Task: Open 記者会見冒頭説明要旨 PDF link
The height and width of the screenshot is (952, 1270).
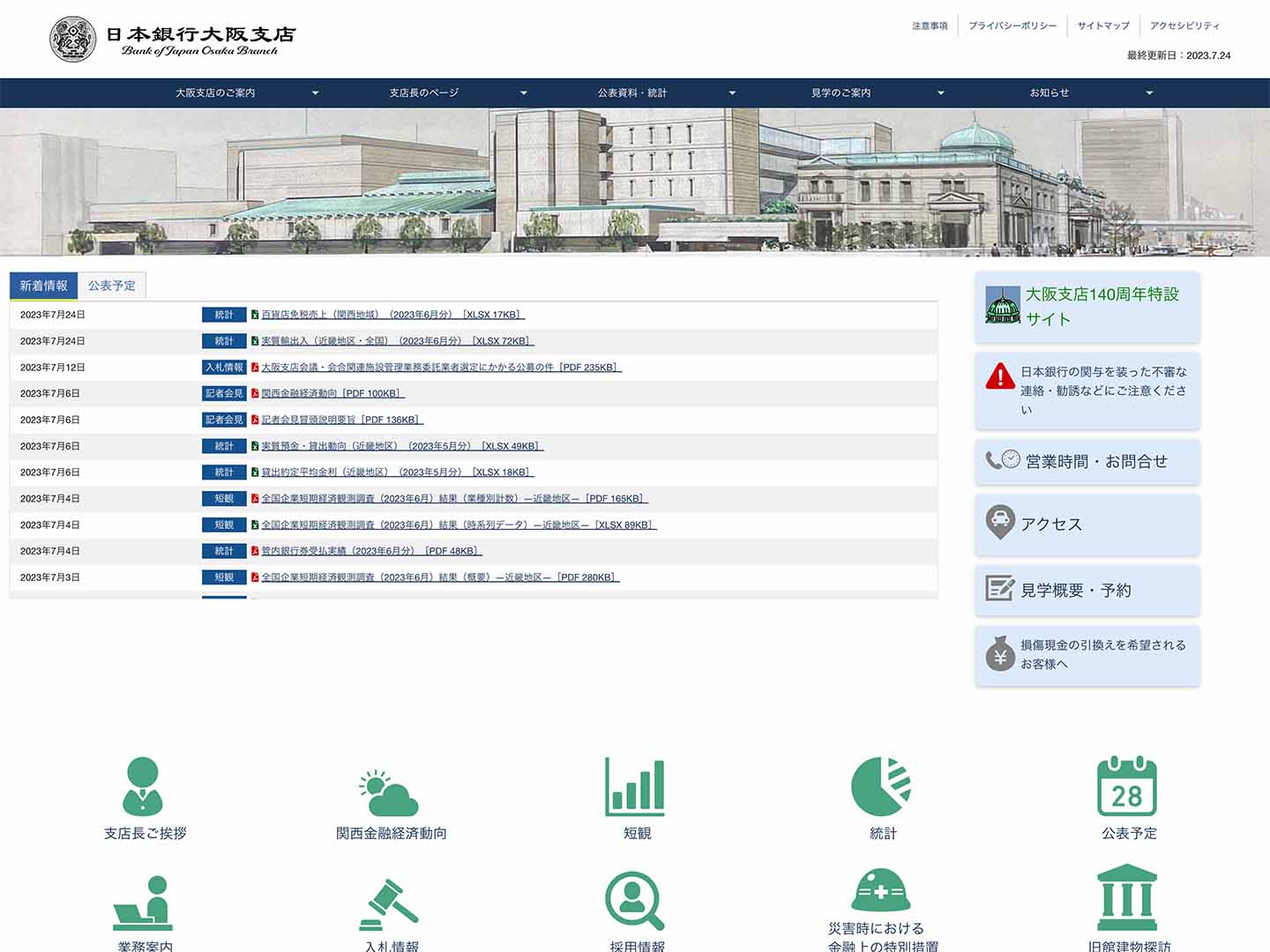Action: click(342, 420)
